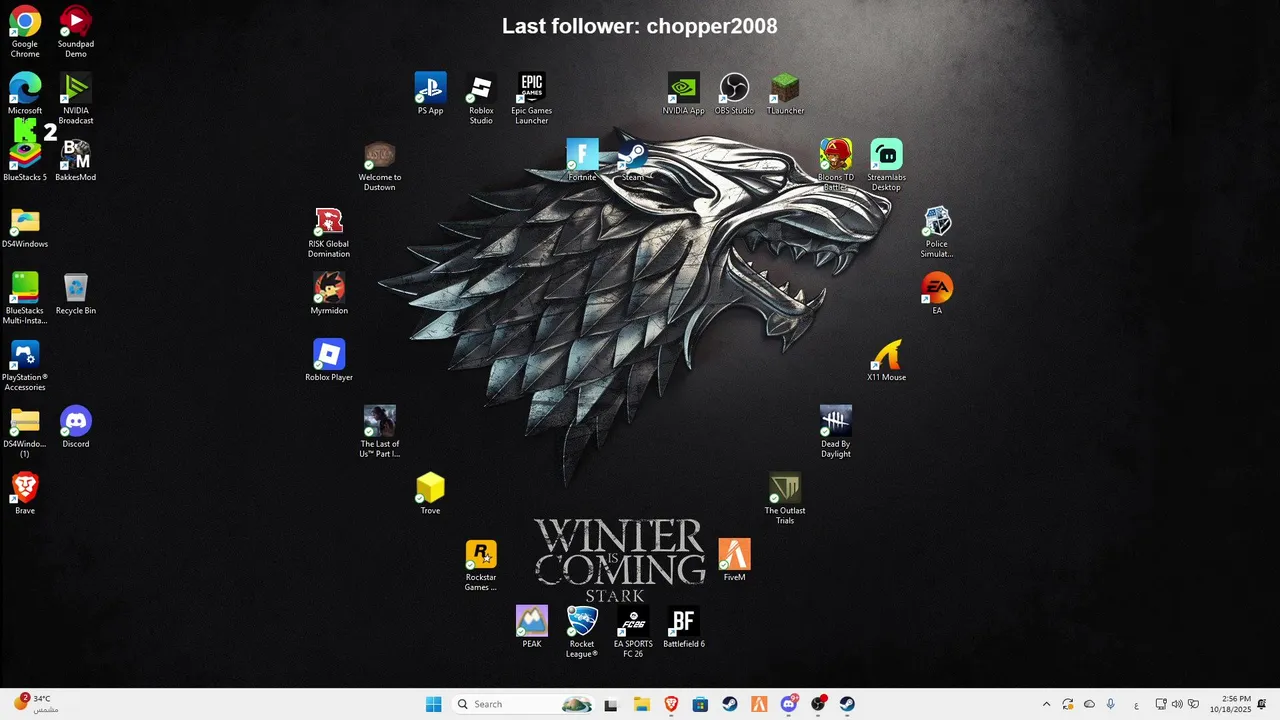Select the Bloons TD Battles icon
The width and height of the screenshot is (1280, 720).
point(836,165)
